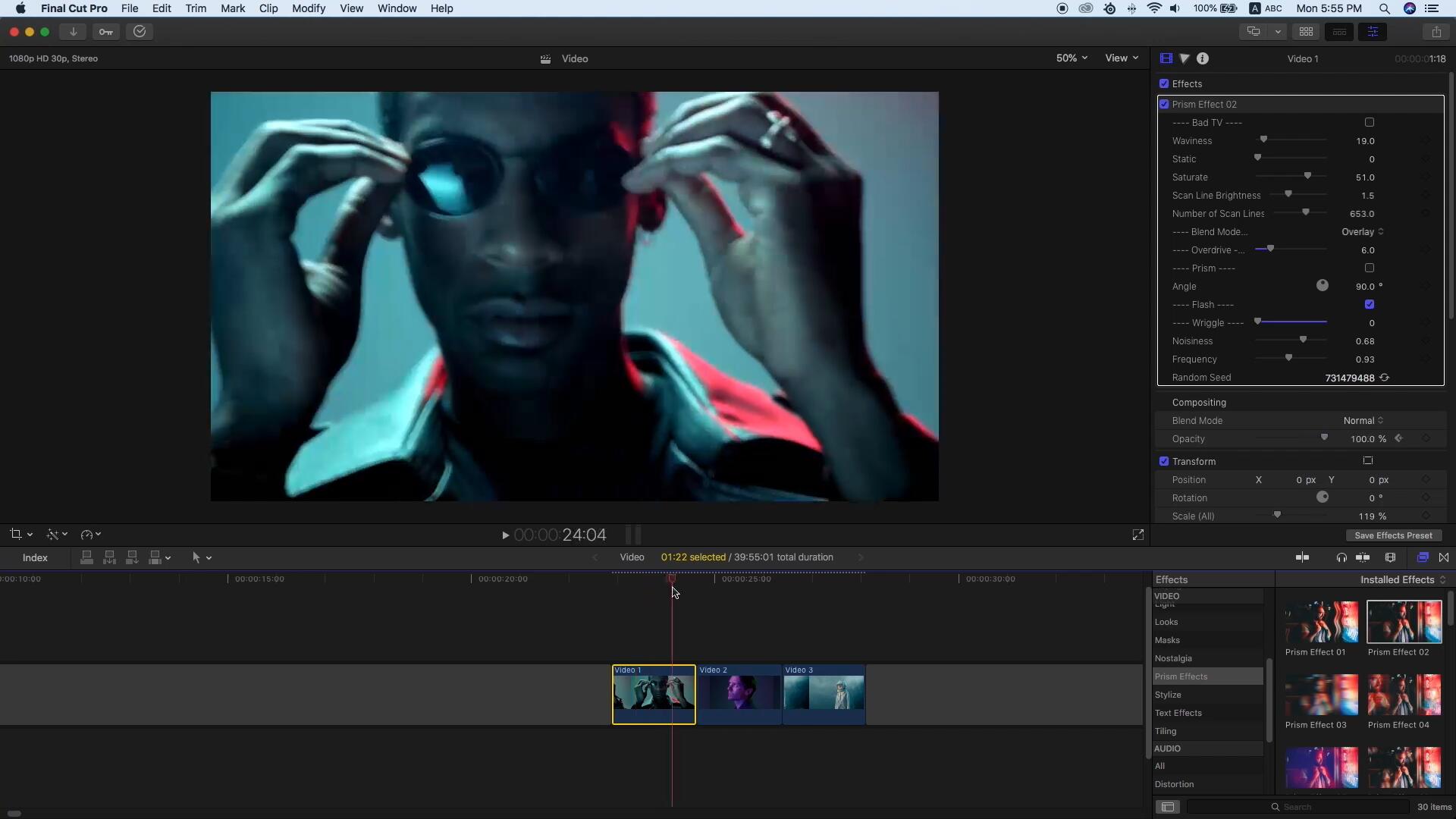Change the Overlay blend mode popup
Image resolution: width=1456 pixels, height=819 pixels.
pyautogui.click(x=1362, y=232)
